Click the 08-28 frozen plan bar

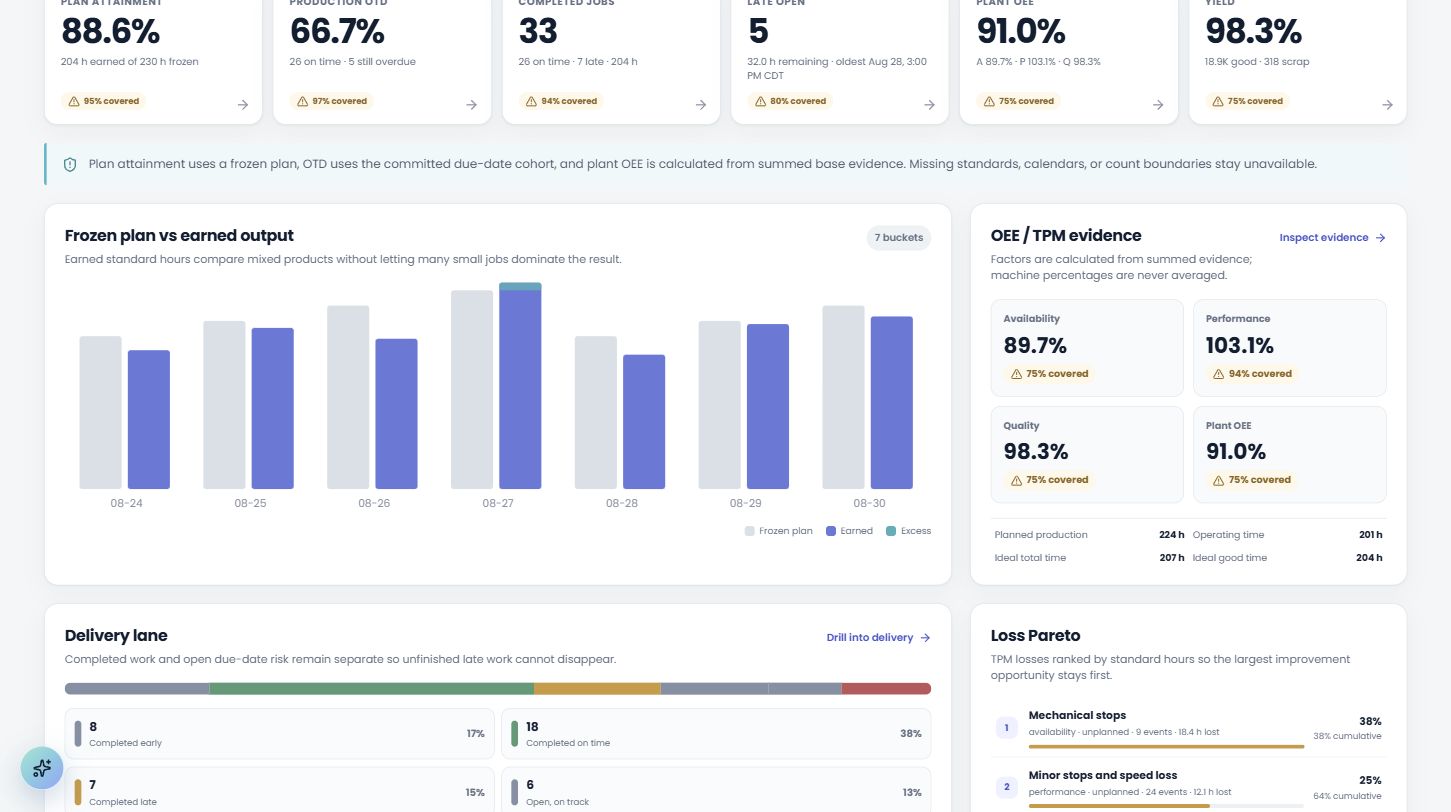[x=596, y=412]
